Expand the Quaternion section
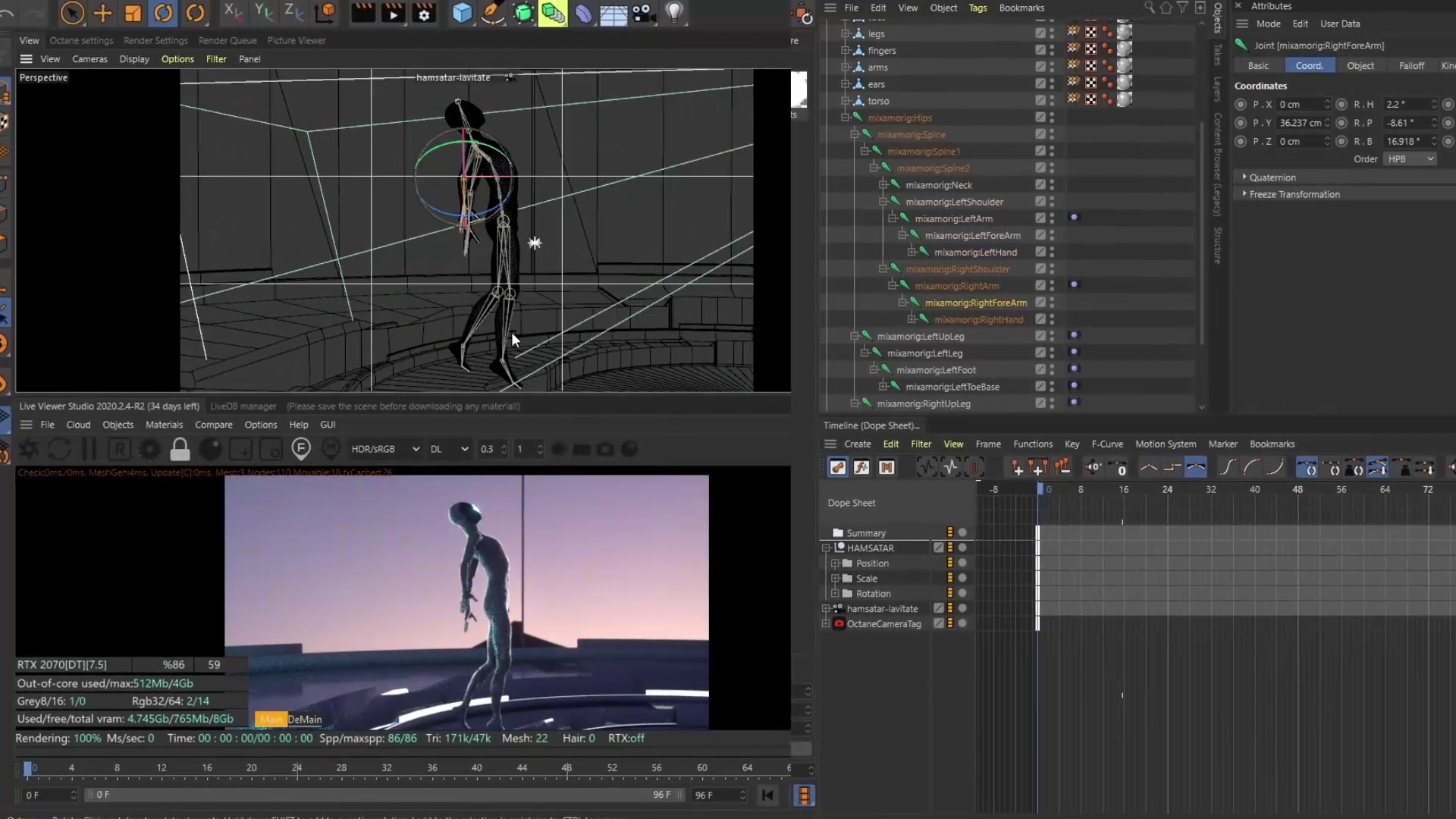Viewport: 1456px width, 819px height. pos(1272,177)
